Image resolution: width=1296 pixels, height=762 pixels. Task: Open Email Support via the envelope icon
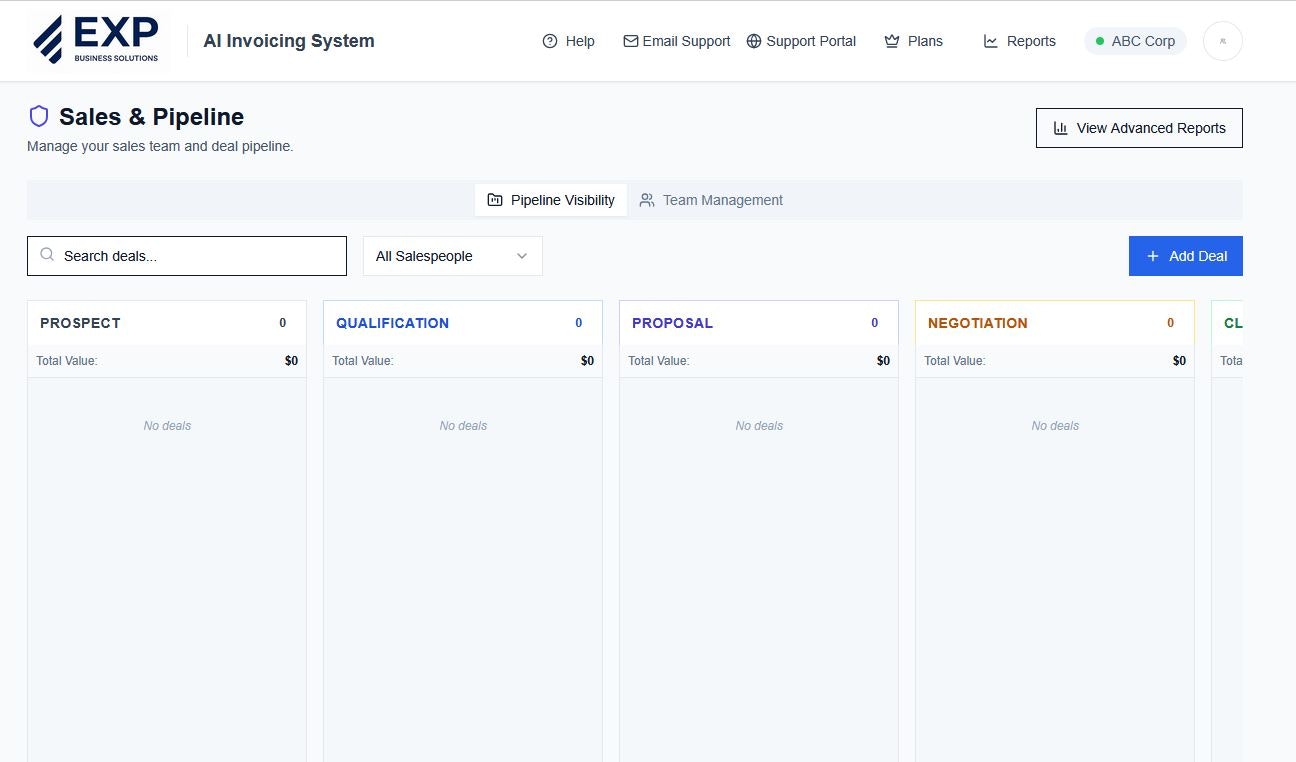coord(630,40)
